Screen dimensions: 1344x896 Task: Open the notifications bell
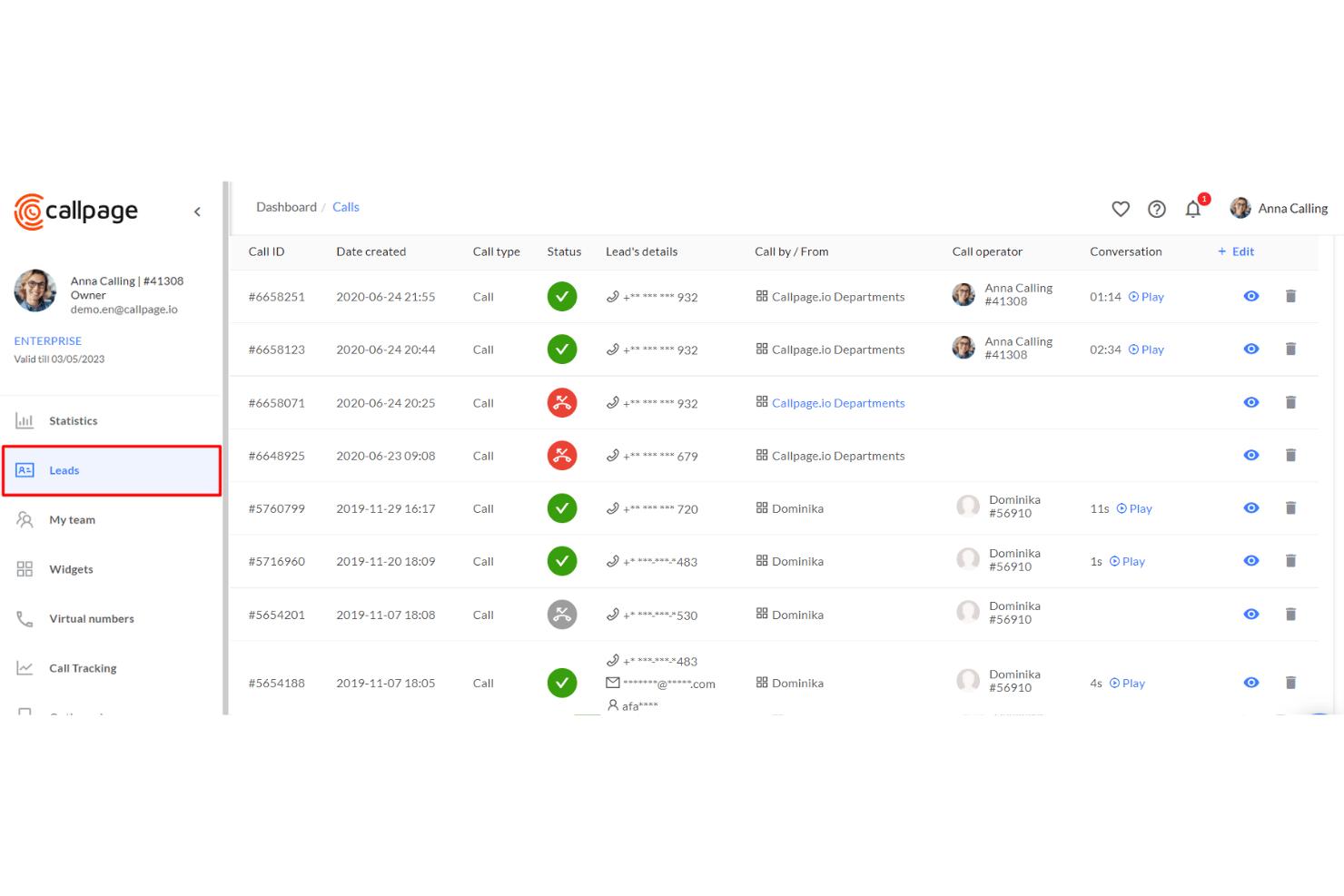tap(1193, 209)
